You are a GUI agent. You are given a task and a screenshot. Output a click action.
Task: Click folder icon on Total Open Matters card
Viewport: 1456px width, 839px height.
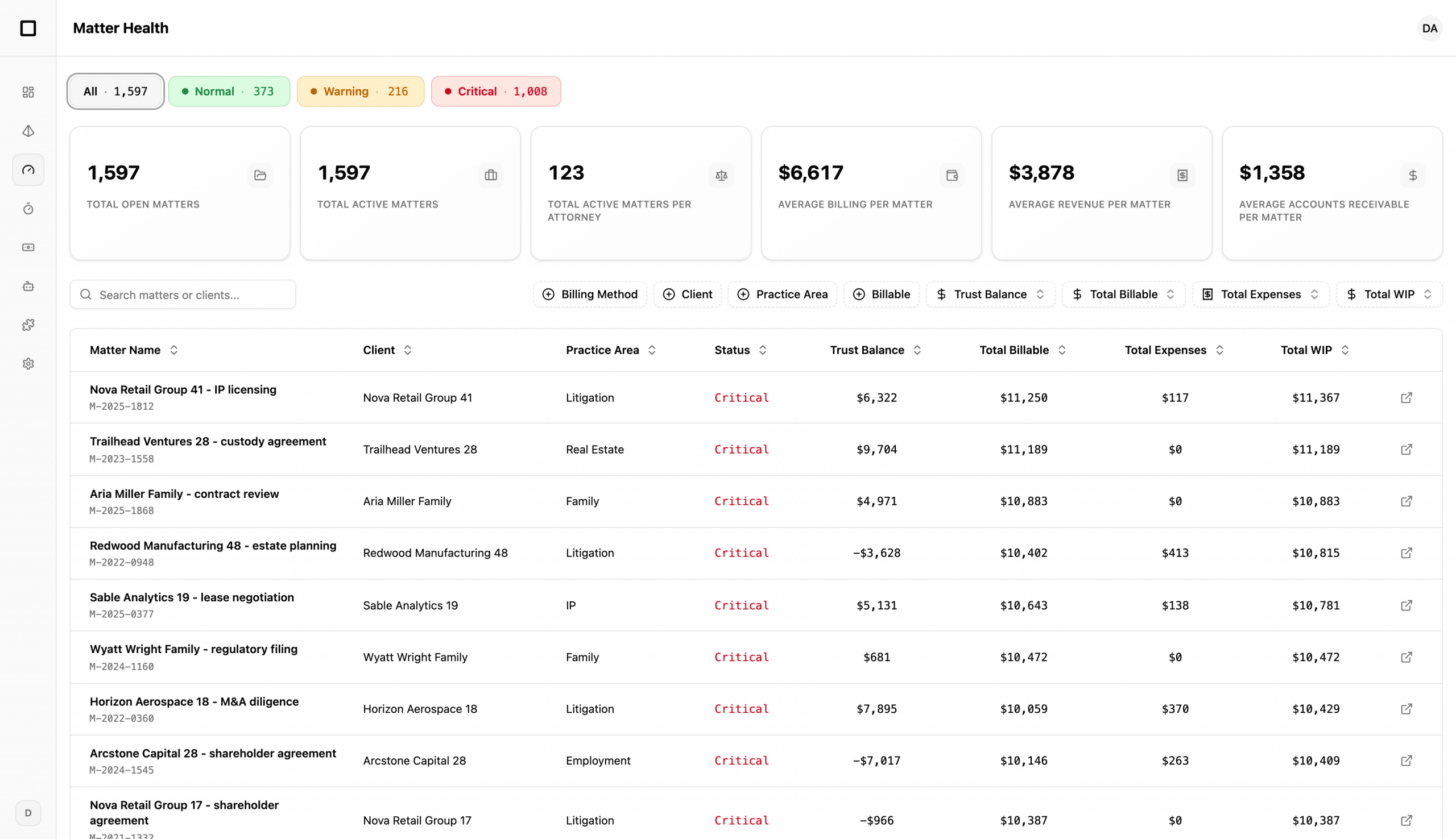click(260, 175)
